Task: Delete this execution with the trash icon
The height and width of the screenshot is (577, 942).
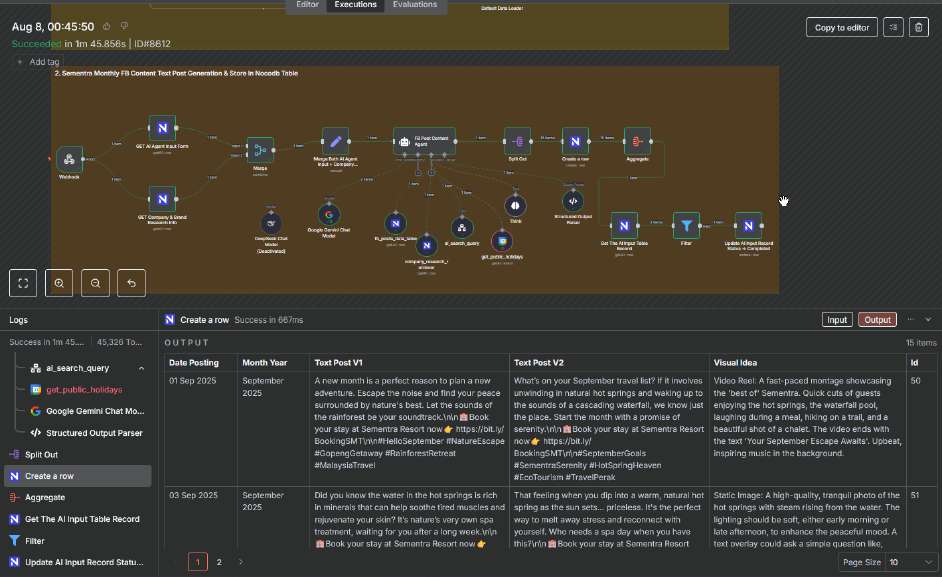Action: tap(919, 28)
